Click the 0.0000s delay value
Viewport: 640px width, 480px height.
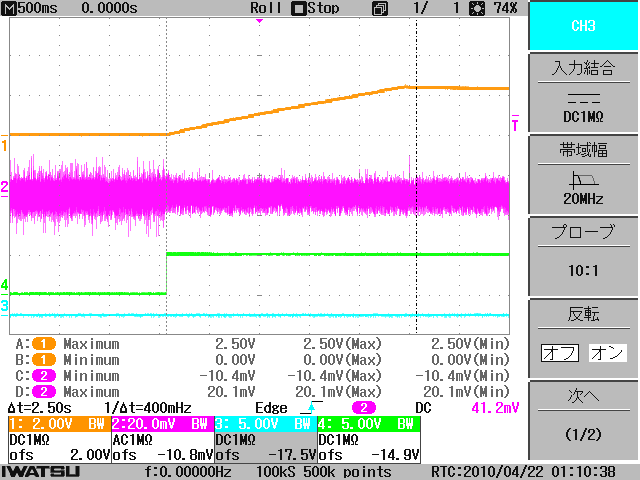click(x=109, y=8)
